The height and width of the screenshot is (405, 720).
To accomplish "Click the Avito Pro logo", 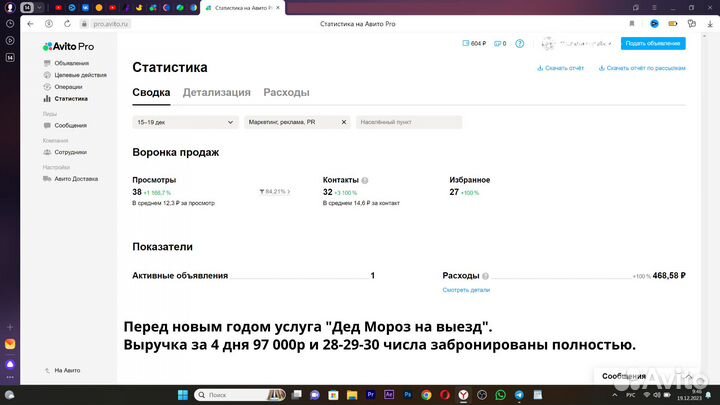I will [68, 46].
